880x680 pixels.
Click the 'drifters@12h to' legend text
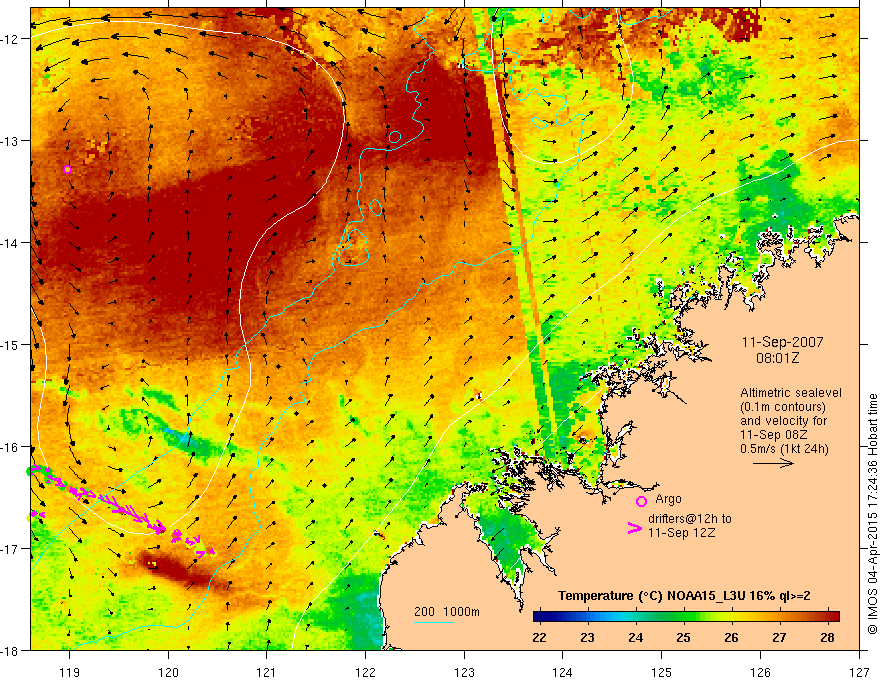pos(690,519)
